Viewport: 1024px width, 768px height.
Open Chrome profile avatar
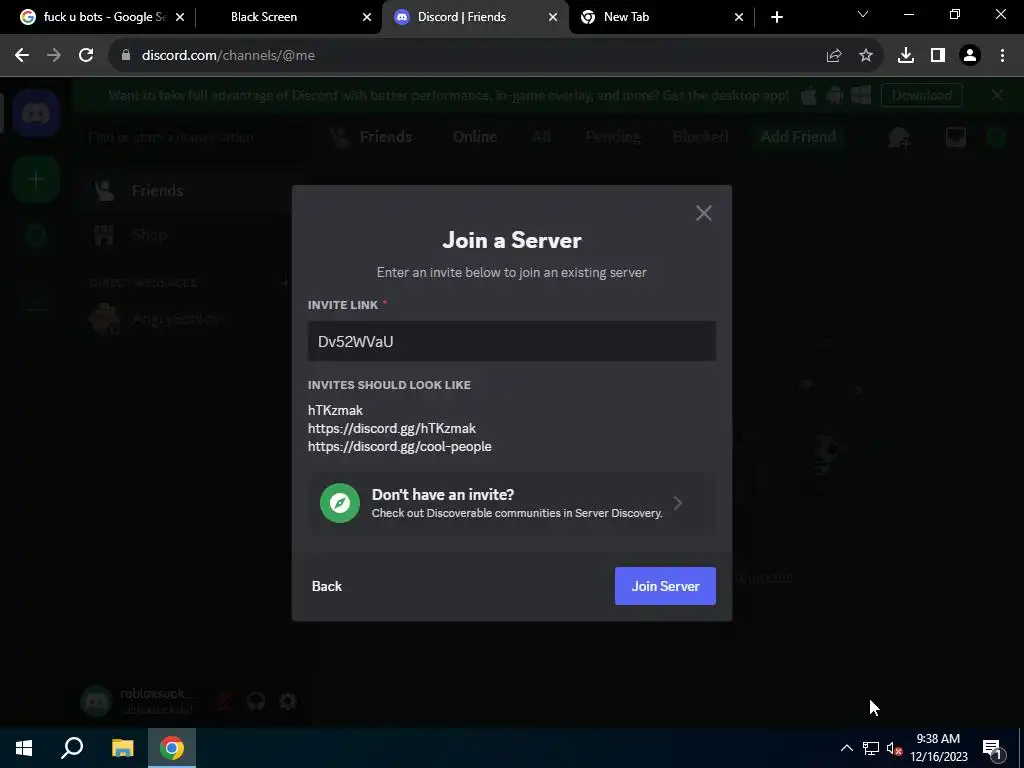coord(970,56)
